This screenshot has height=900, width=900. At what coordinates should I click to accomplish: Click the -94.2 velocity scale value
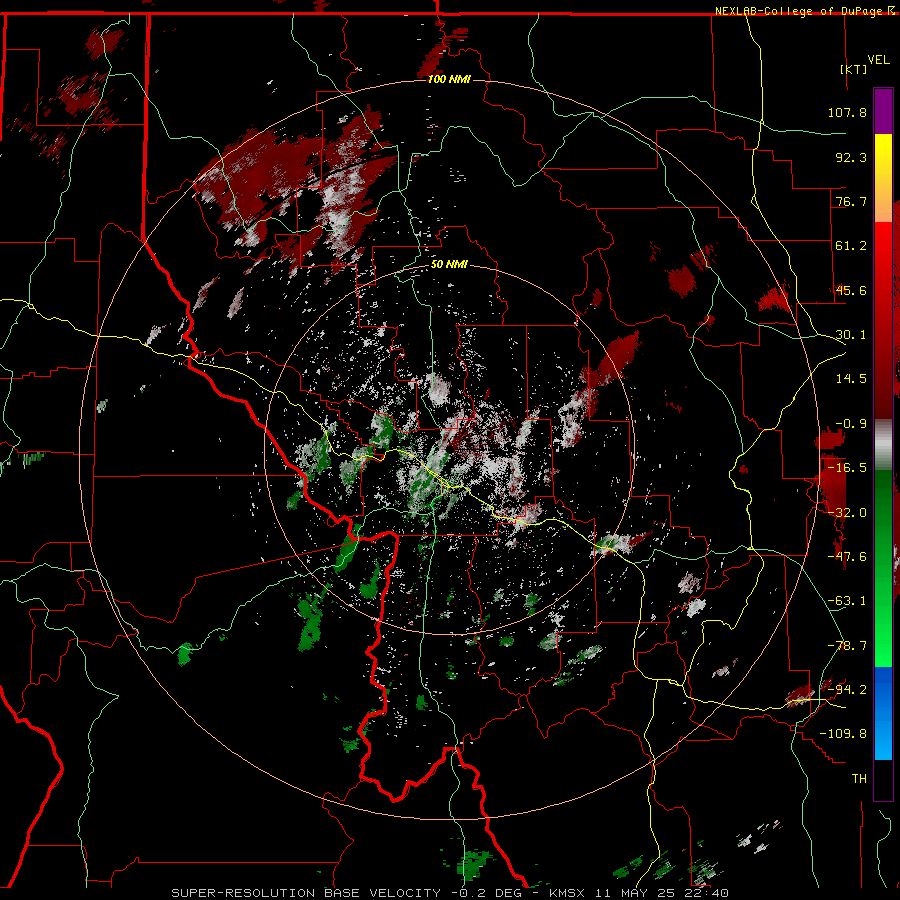847,689
